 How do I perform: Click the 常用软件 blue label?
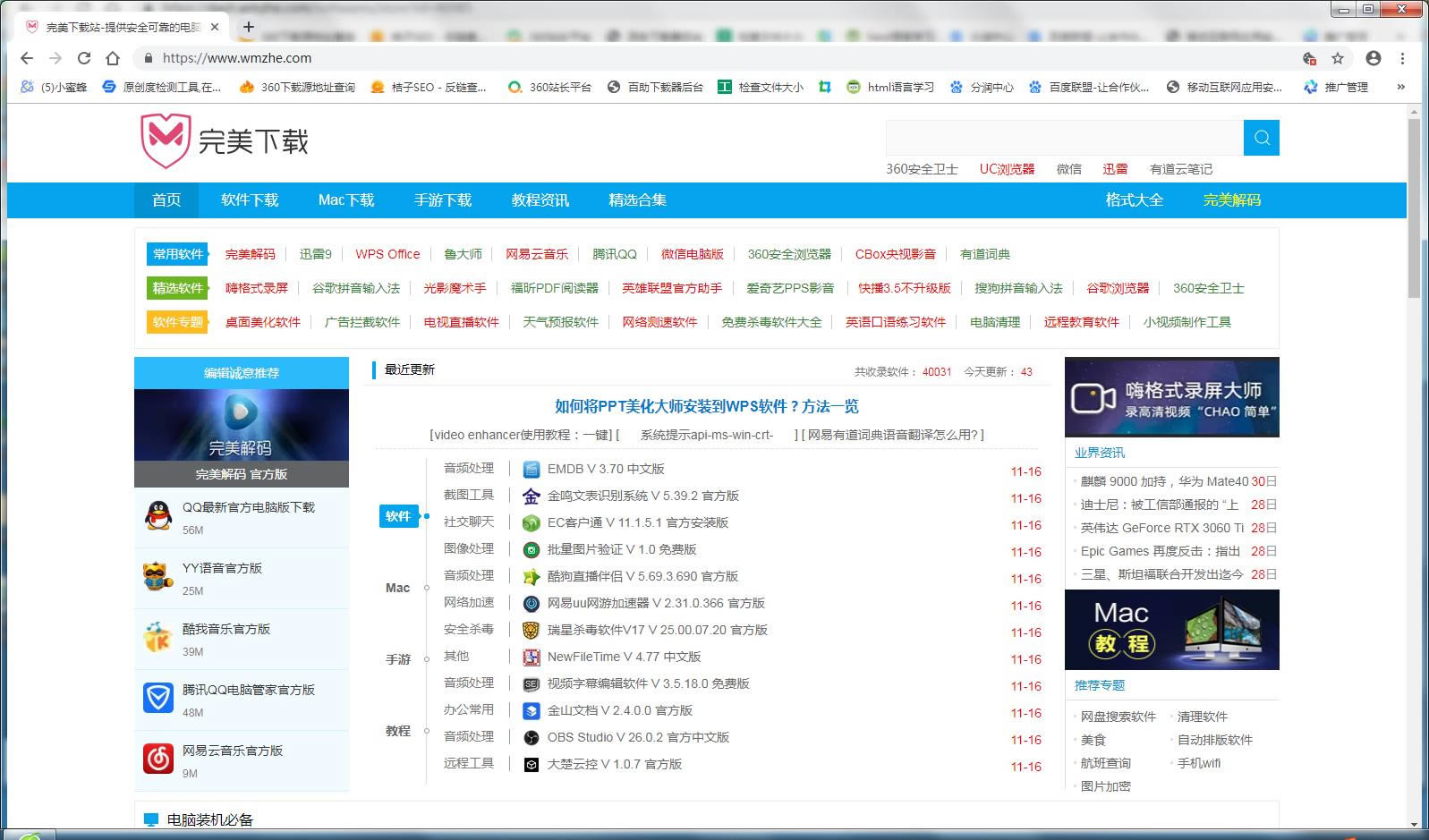(178, 254)
